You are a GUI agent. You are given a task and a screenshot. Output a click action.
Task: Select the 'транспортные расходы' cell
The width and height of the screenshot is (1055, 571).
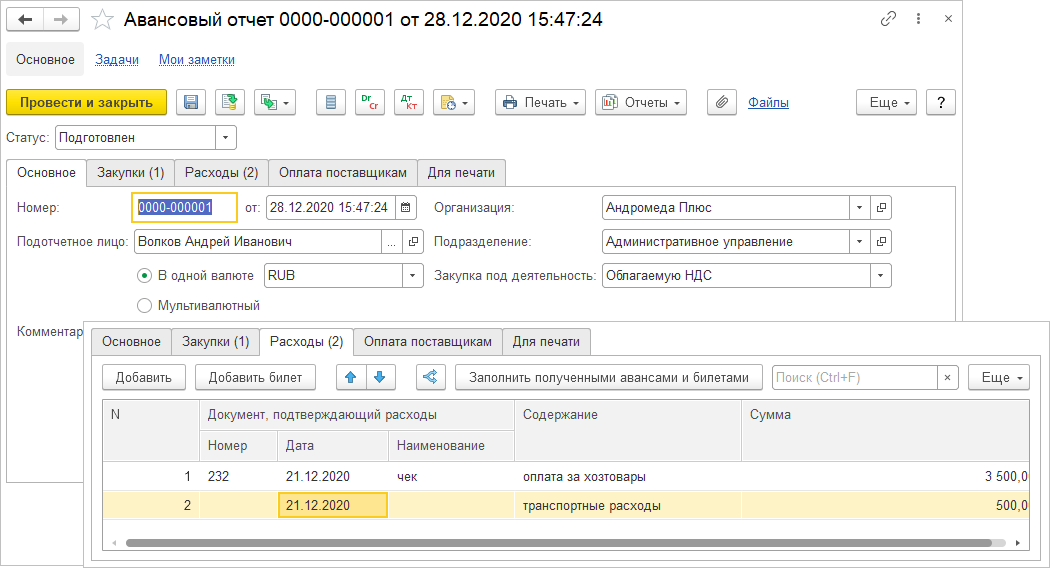coord(628,505)
